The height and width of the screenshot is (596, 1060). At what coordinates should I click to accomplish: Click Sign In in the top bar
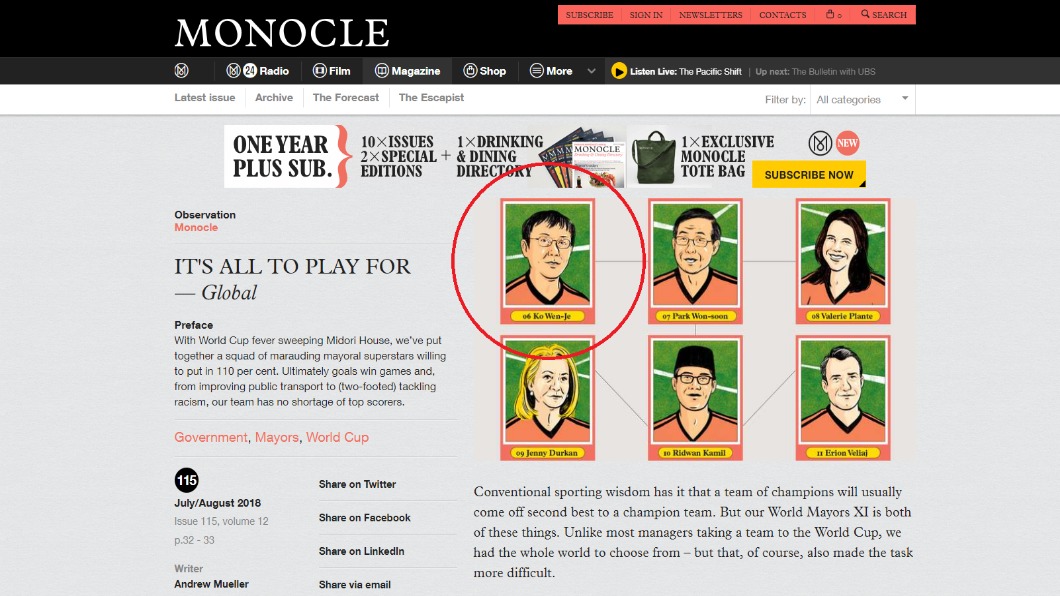coord(646,15)
